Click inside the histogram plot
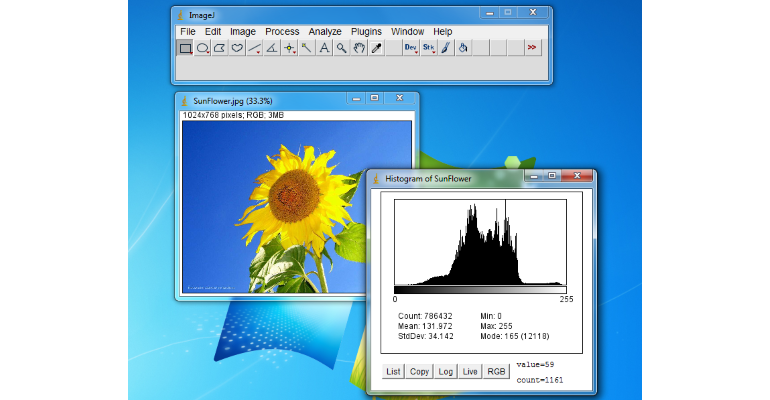Viewport: 770px width, 400px height. [x=480, y=242]
